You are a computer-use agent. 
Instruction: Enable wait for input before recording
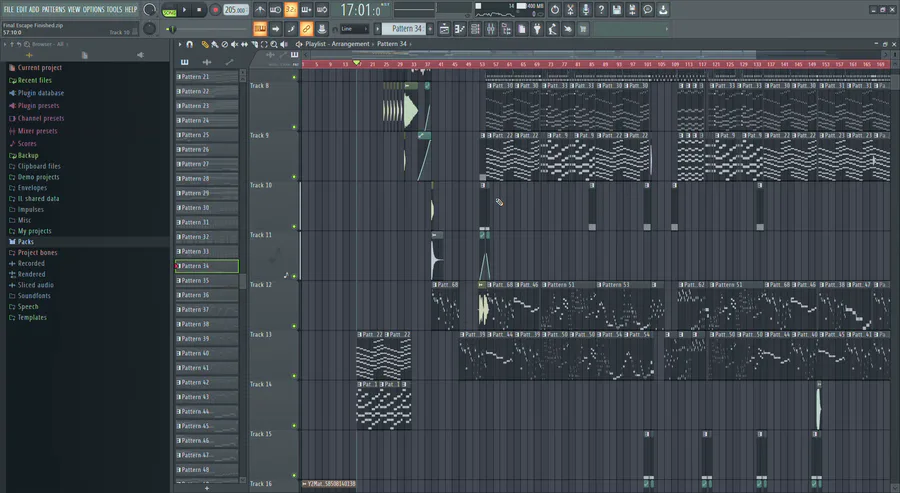point(276,10)
